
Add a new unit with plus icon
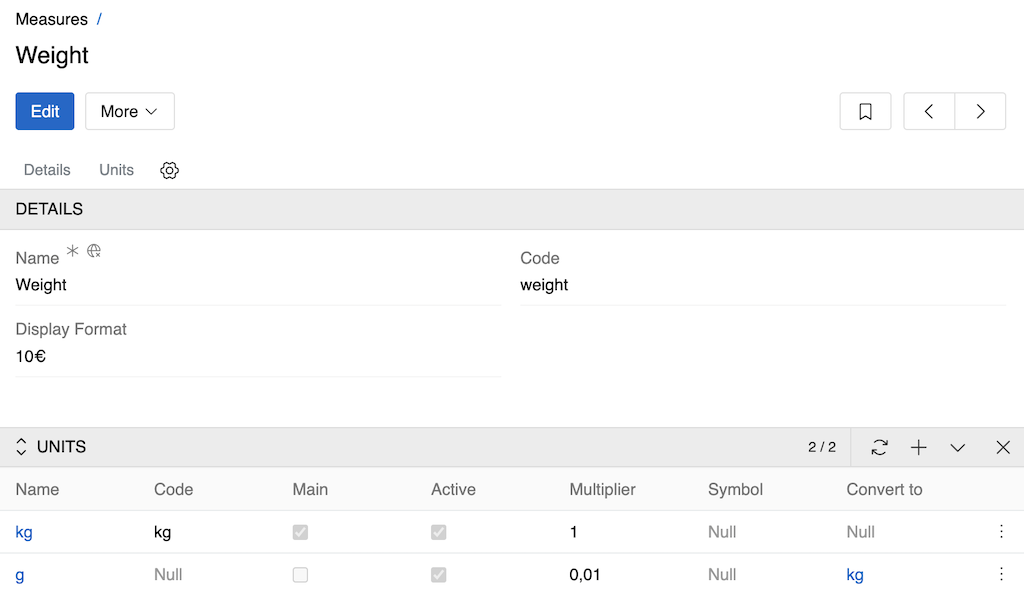point(919,447)
